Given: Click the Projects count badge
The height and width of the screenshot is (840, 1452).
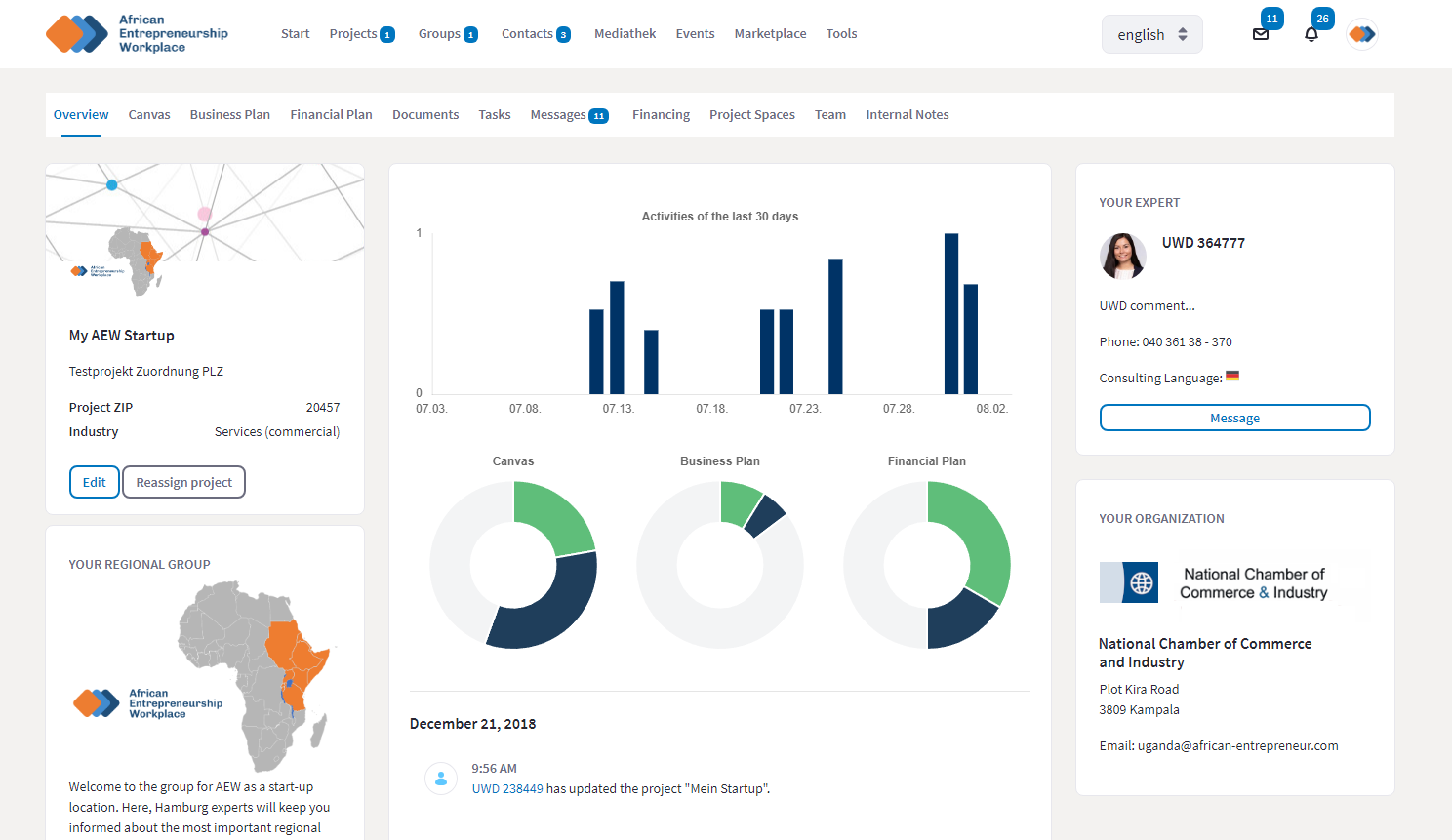Looking at the screenshot, I should [x=387, y=35].
